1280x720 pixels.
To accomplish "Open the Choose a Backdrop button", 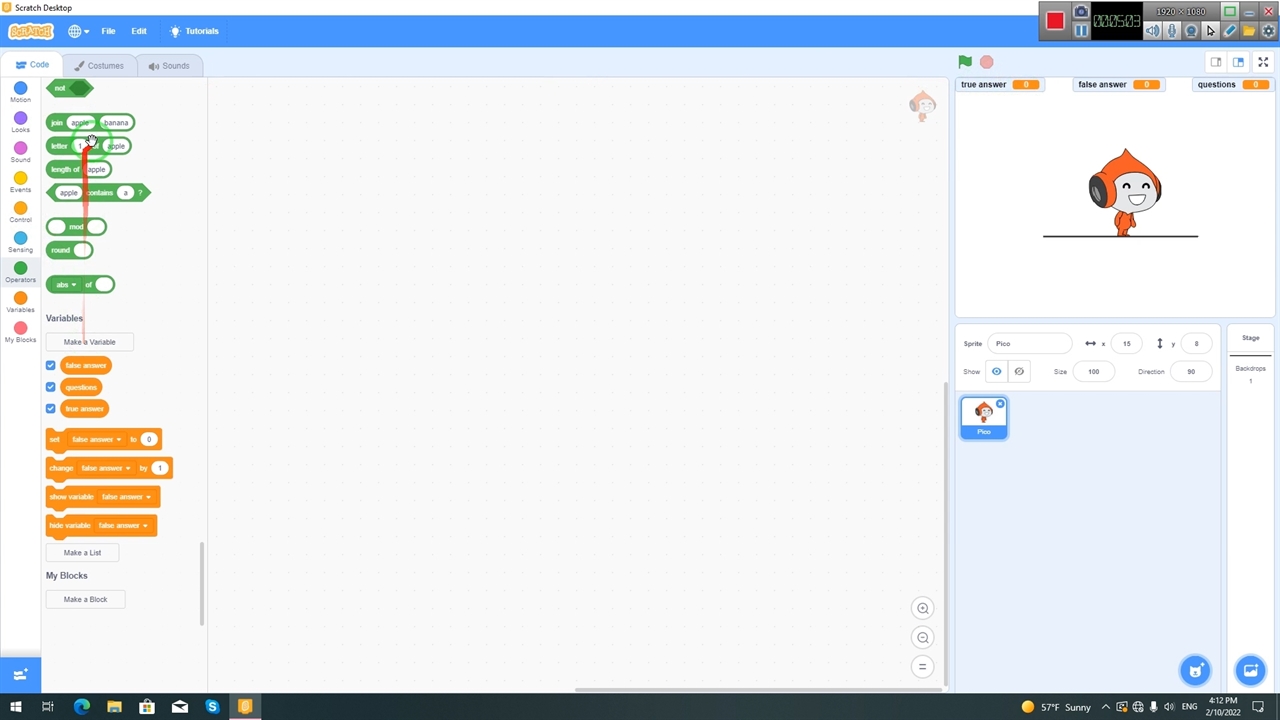I will 1250,670.
